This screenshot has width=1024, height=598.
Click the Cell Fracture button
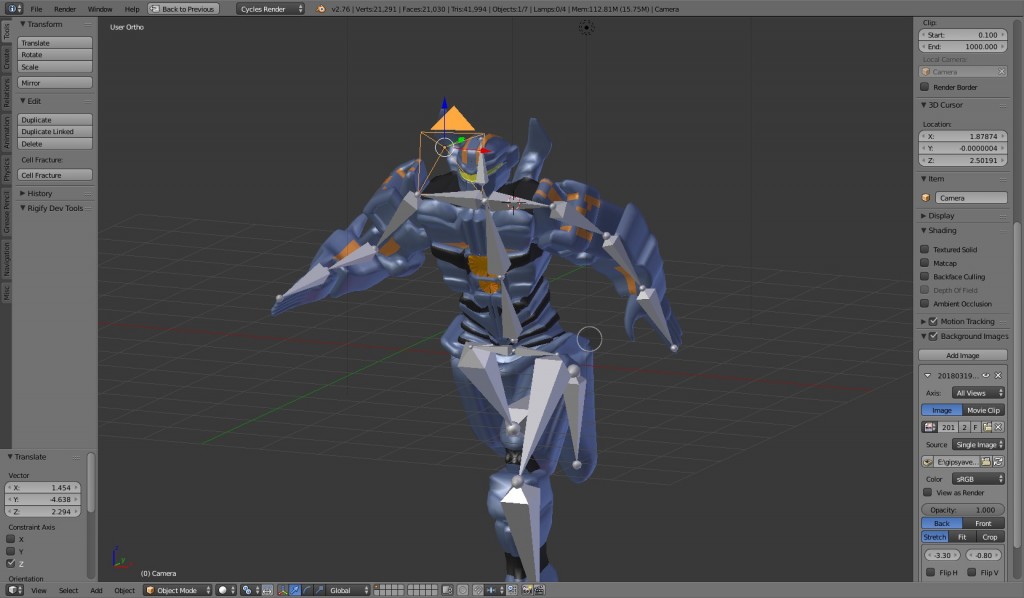click(x=55, y=175)
